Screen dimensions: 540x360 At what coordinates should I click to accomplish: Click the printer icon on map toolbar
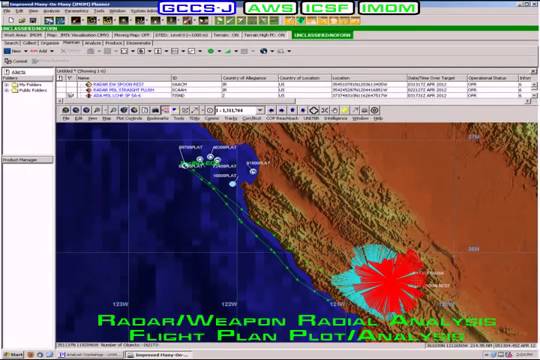click(x=364, y=110)
